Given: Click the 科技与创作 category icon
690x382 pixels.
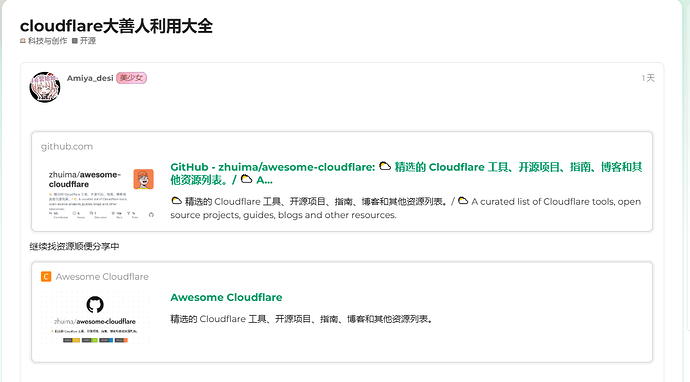Looking at the screenshot, I should pyautogui.click(x=23, y=41).
